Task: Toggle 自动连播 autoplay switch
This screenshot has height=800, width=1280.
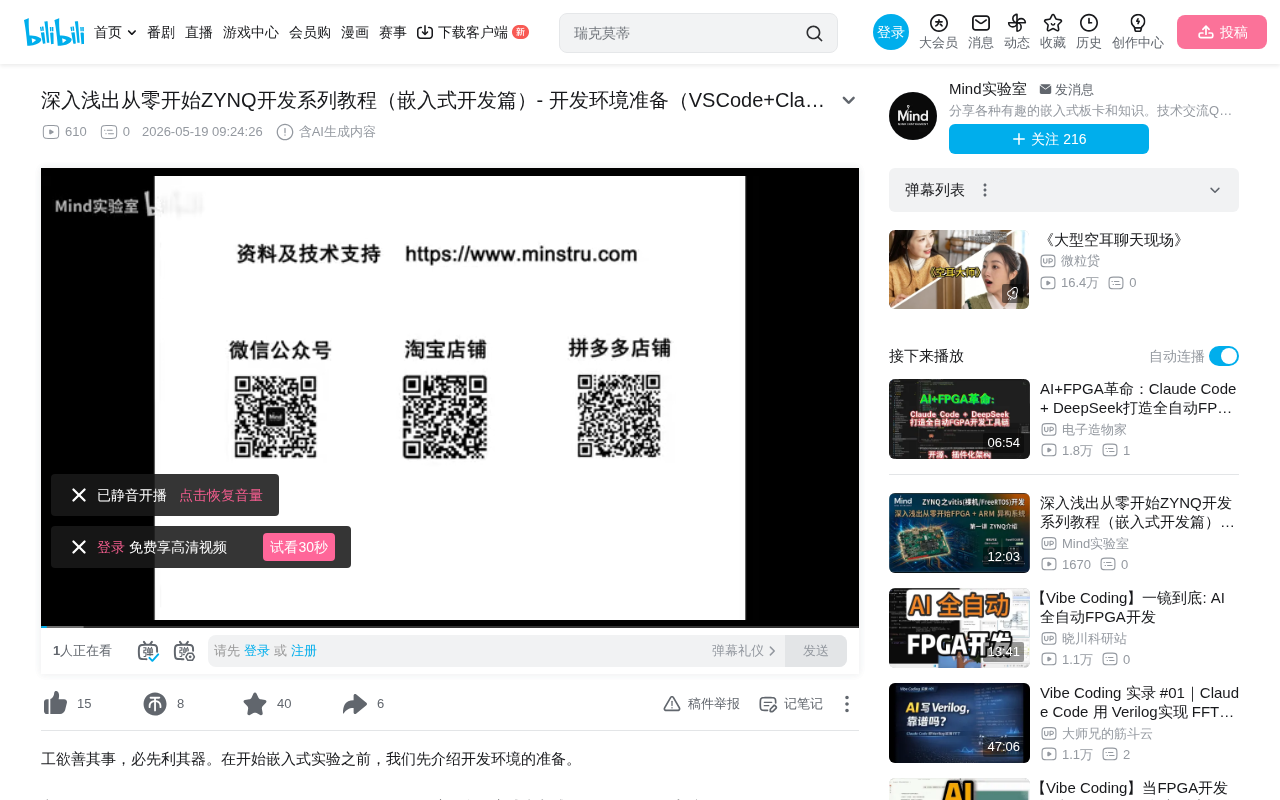Action: click(x=1224, y=356)
